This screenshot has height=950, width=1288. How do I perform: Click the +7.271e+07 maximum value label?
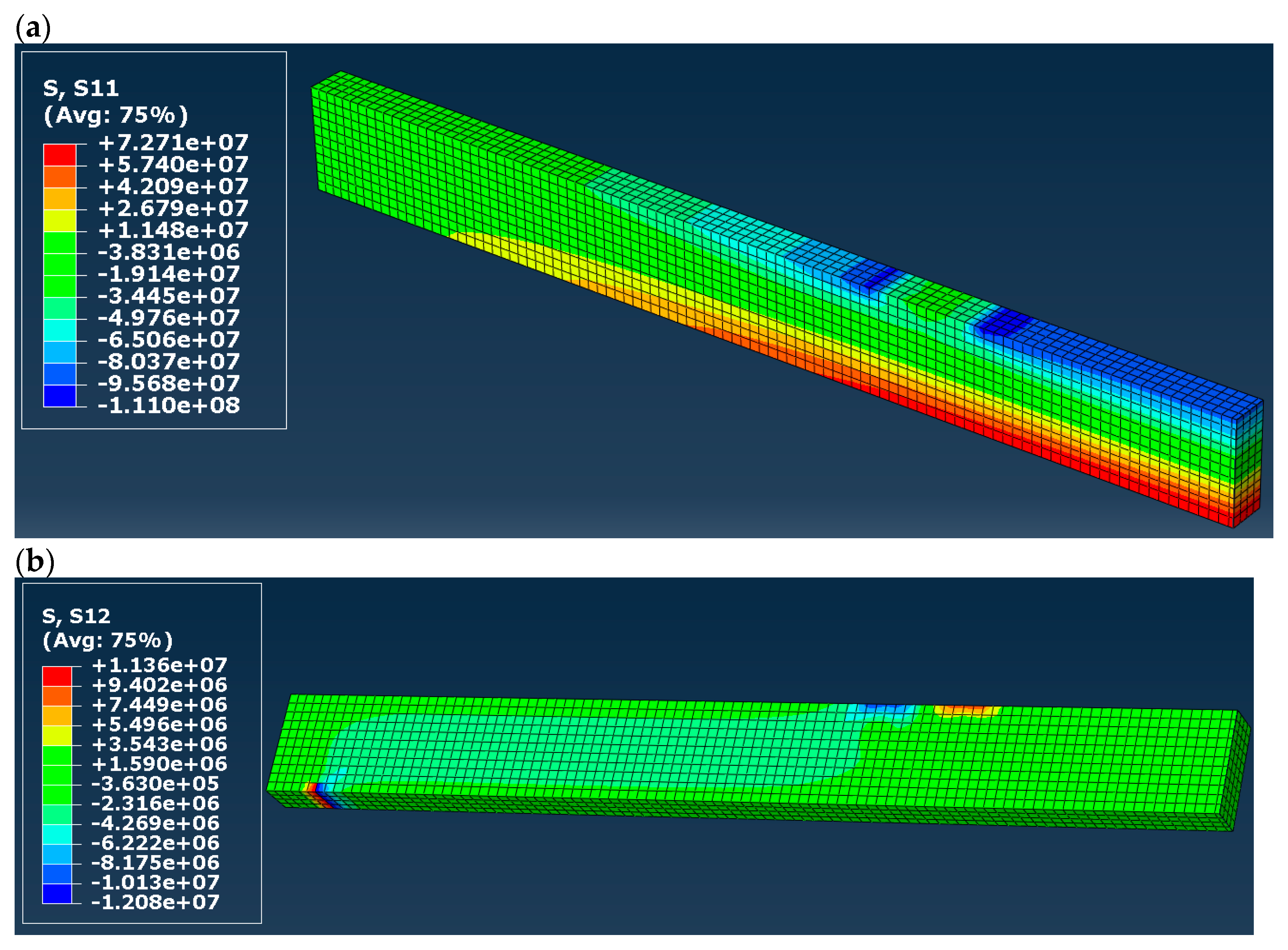(x=173, y=142)
